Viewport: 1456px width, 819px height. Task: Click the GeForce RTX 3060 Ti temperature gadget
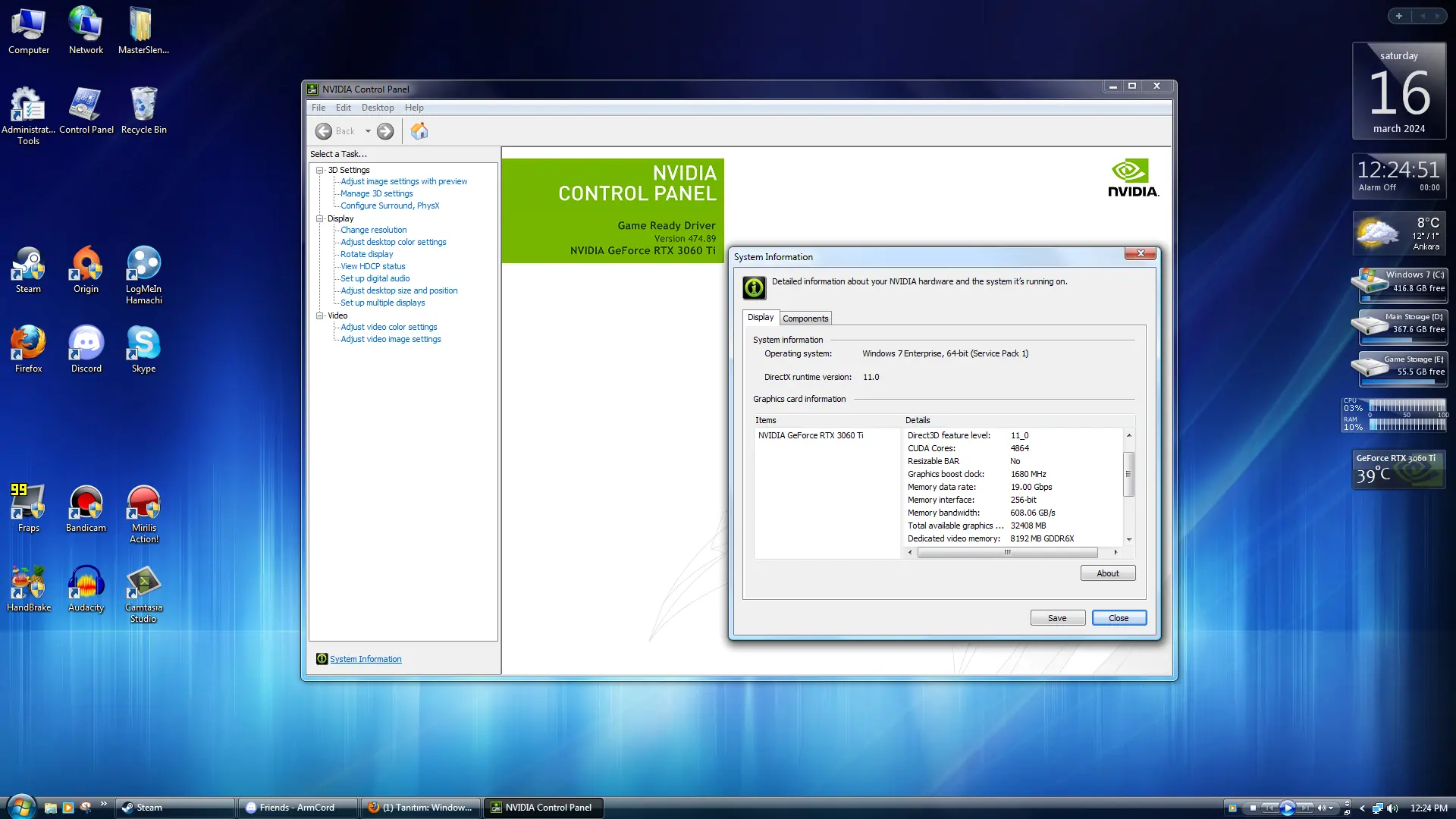(x=1399, y=469)
